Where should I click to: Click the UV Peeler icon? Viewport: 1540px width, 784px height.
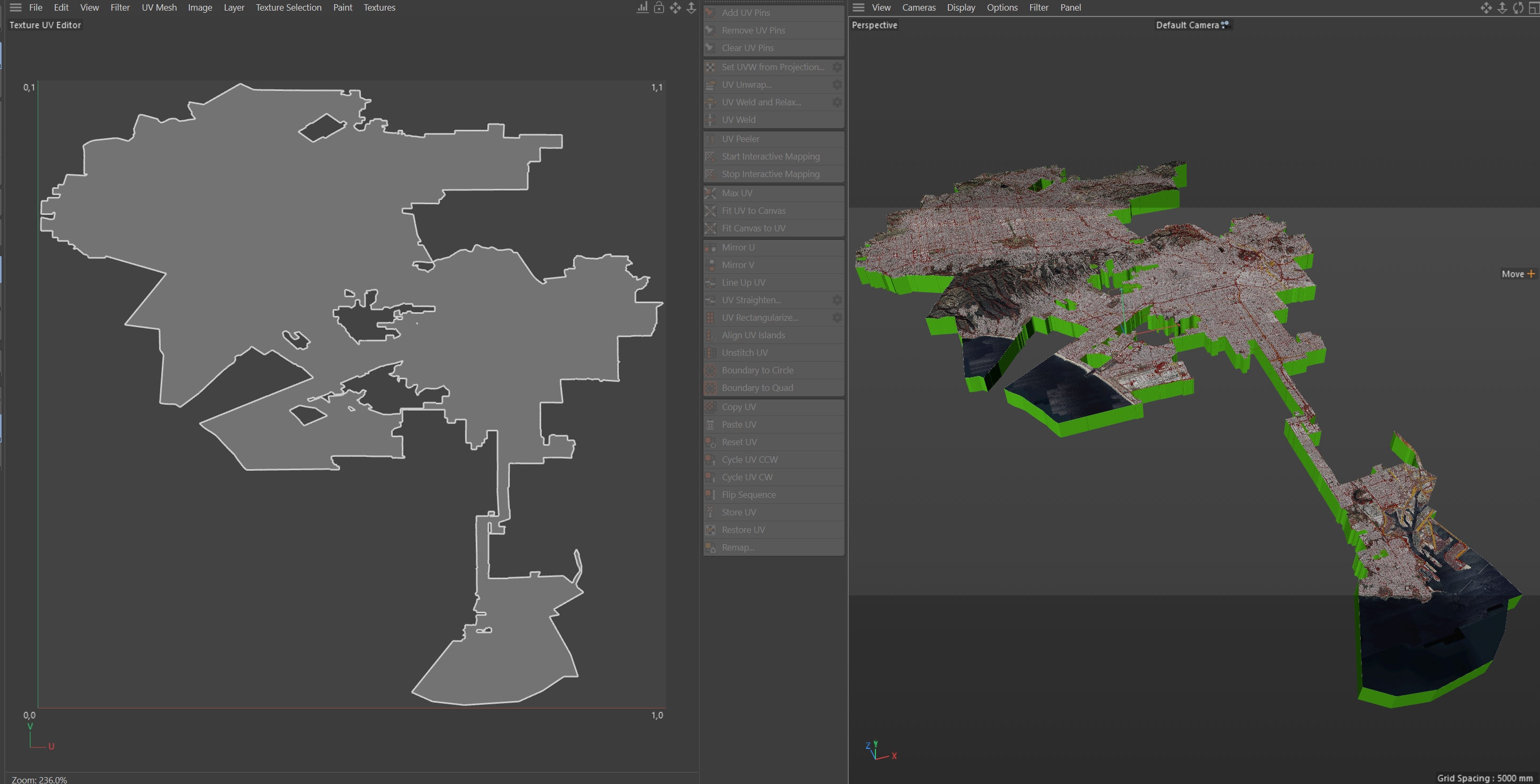coord(710,139)
